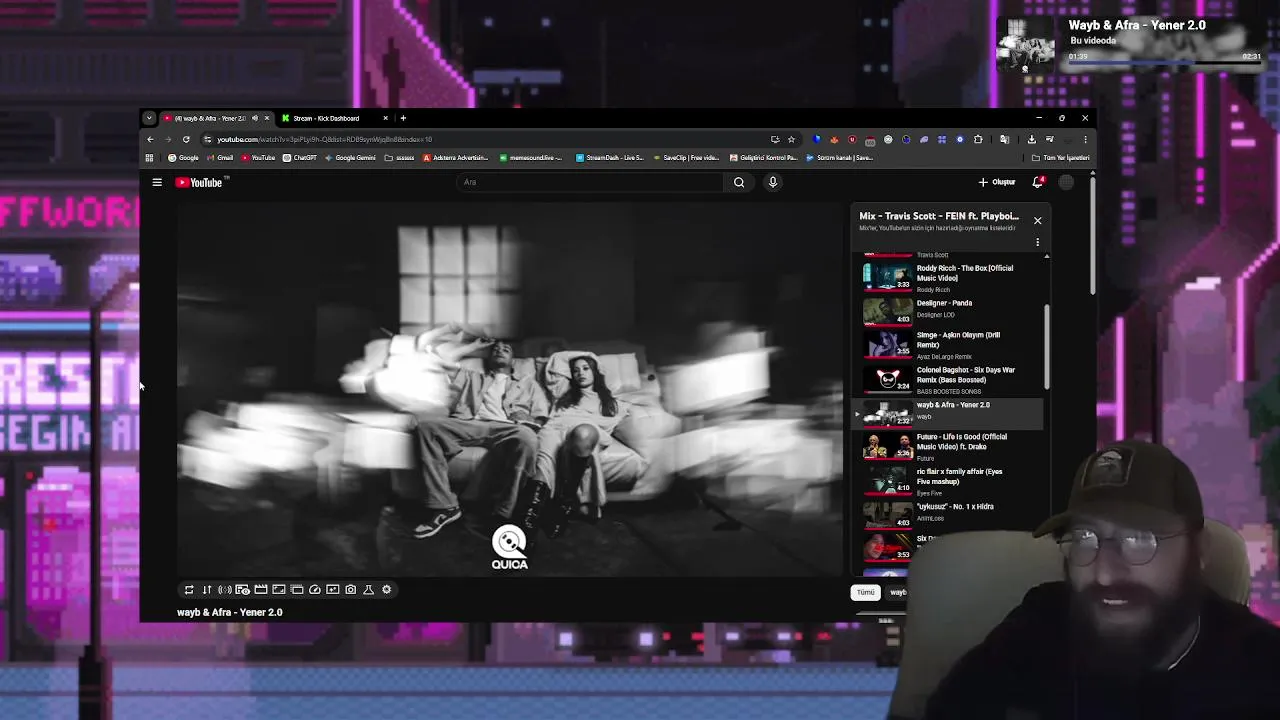
Task: Click the clapperboard icon in player toolbar
Action: point(261,590)
